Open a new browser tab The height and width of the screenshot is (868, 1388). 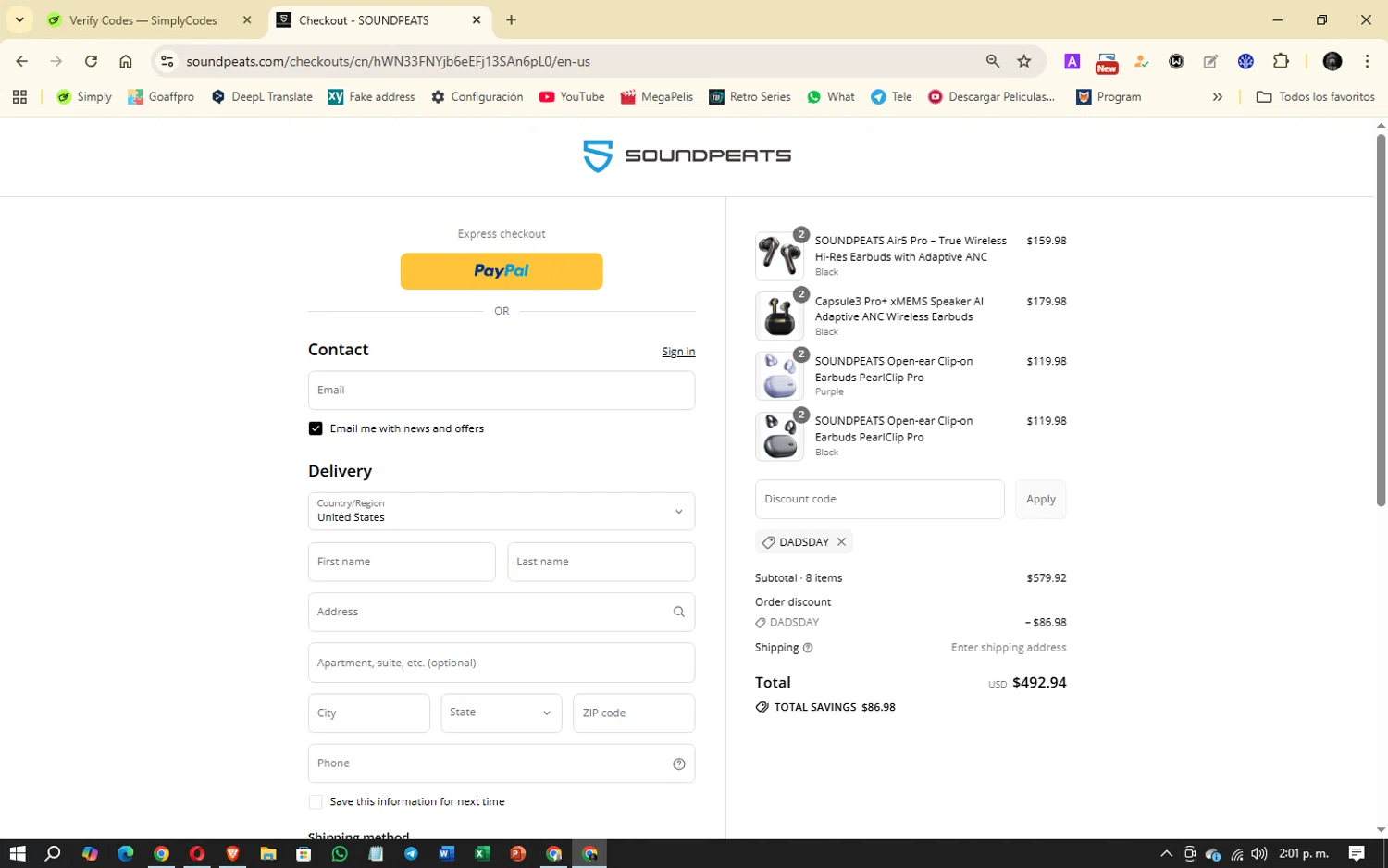coord(511,20)
